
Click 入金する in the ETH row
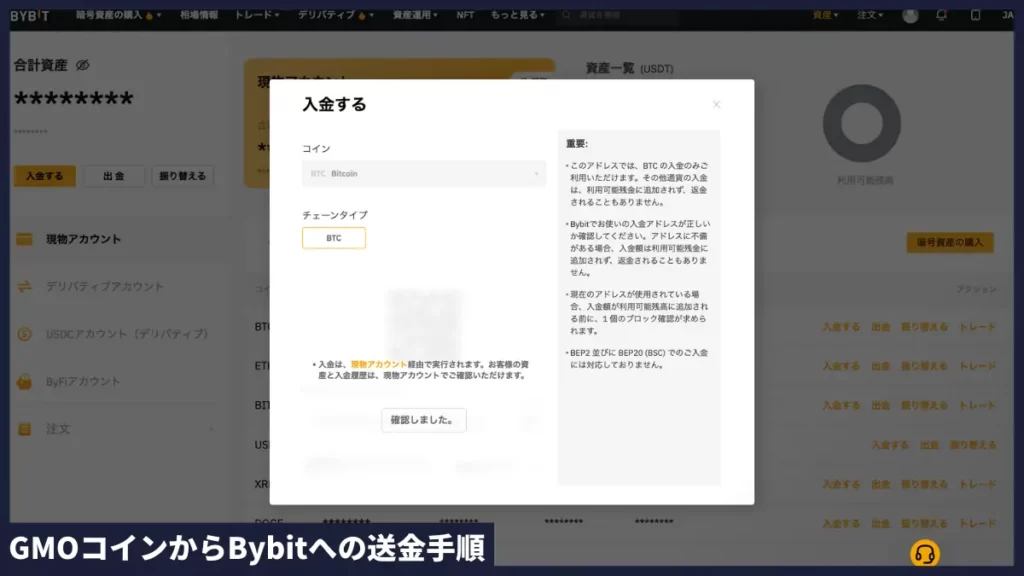pos(840,366)
